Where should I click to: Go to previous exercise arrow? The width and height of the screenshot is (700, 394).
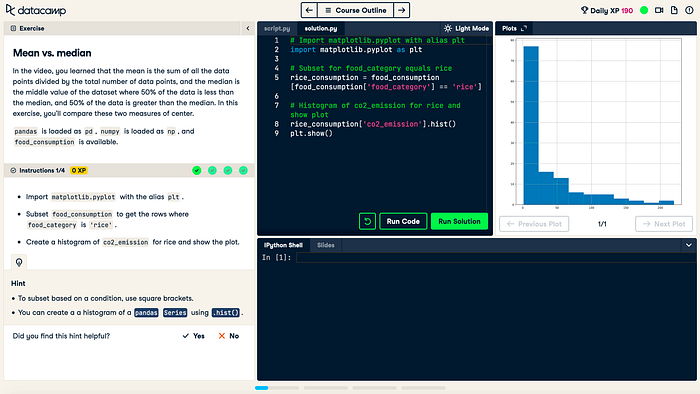309,10
